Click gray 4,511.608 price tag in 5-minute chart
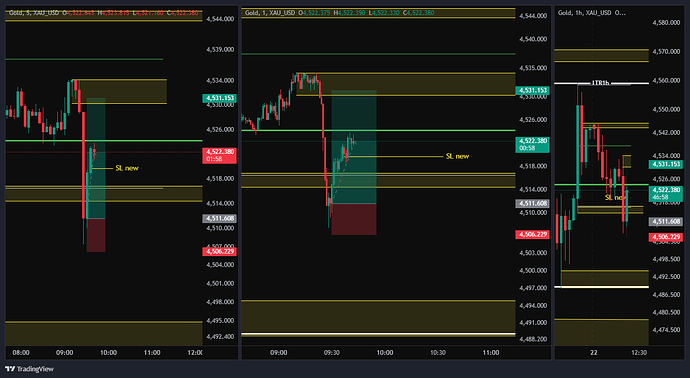This screenshot has height=378, width=690. [219, 218]
